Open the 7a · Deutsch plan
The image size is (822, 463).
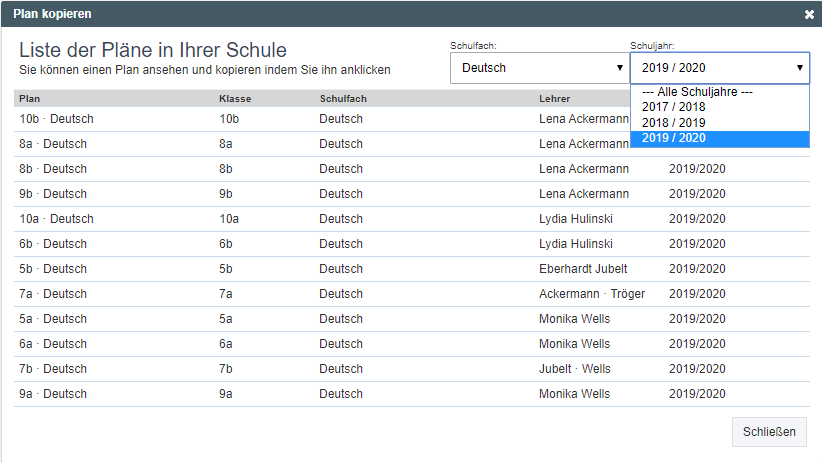click(53, 294)
